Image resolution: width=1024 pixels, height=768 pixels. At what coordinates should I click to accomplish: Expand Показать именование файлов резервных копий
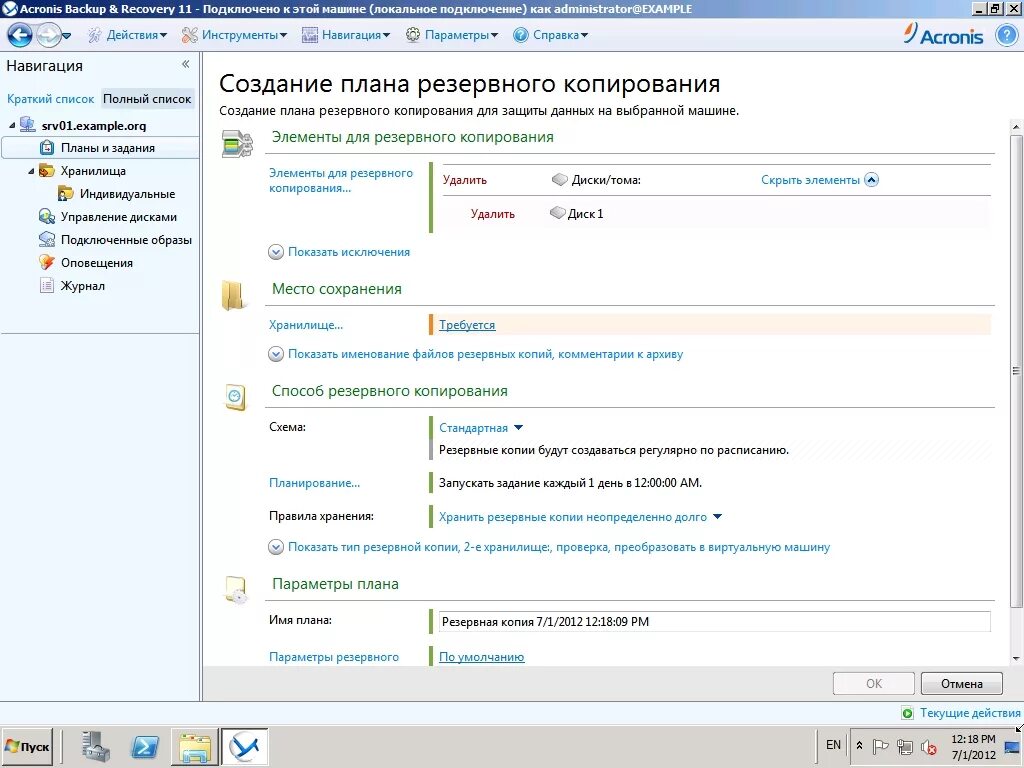click(x=475, y=354)
